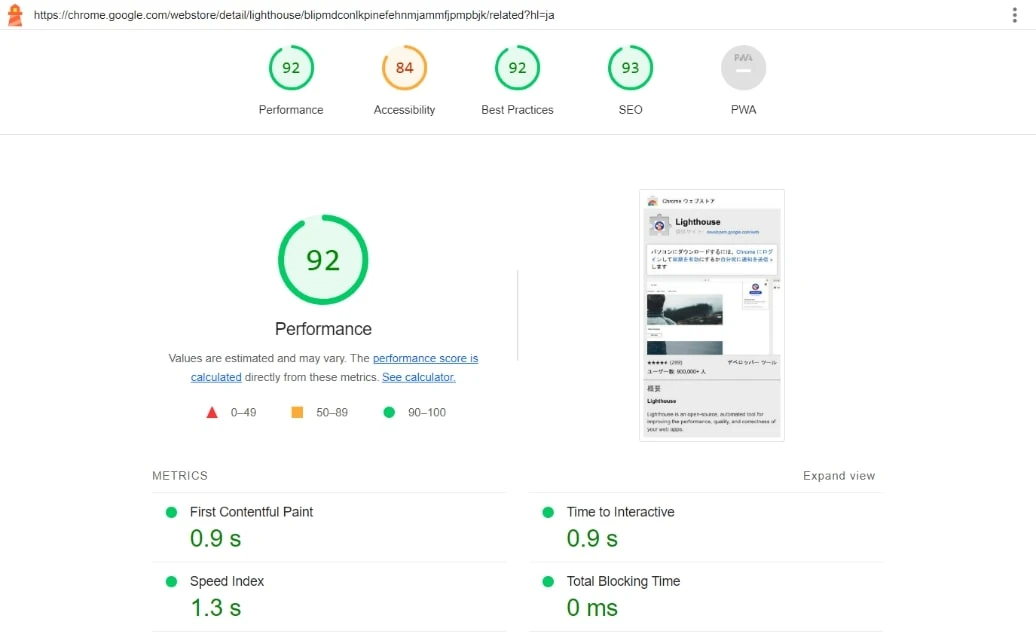This screenshot has width=1036, height=643.
Task: Click the large 92 Performance gauge
Action: (x=323, y=260)
